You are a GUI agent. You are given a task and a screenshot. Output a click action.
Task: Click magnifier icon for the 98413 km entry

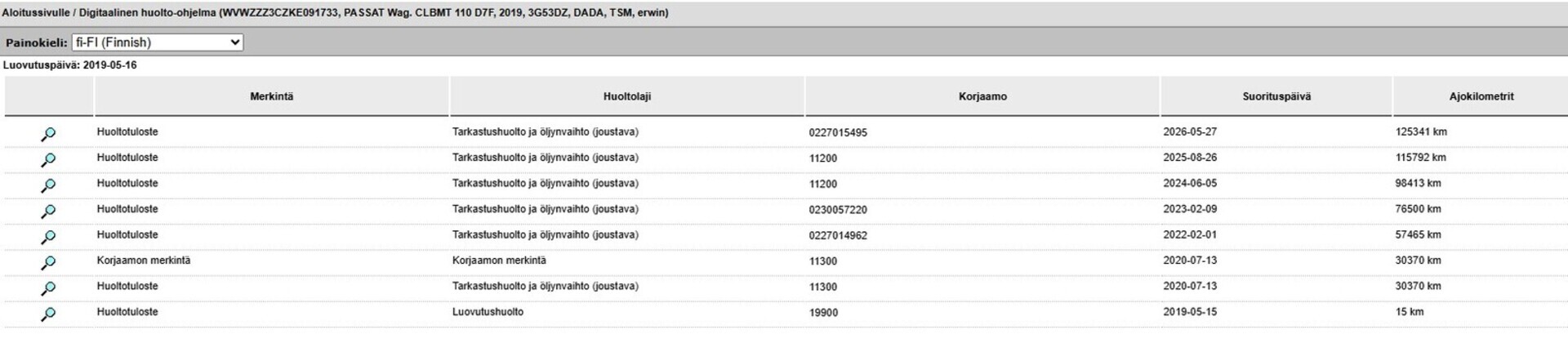tap(48, 185)
